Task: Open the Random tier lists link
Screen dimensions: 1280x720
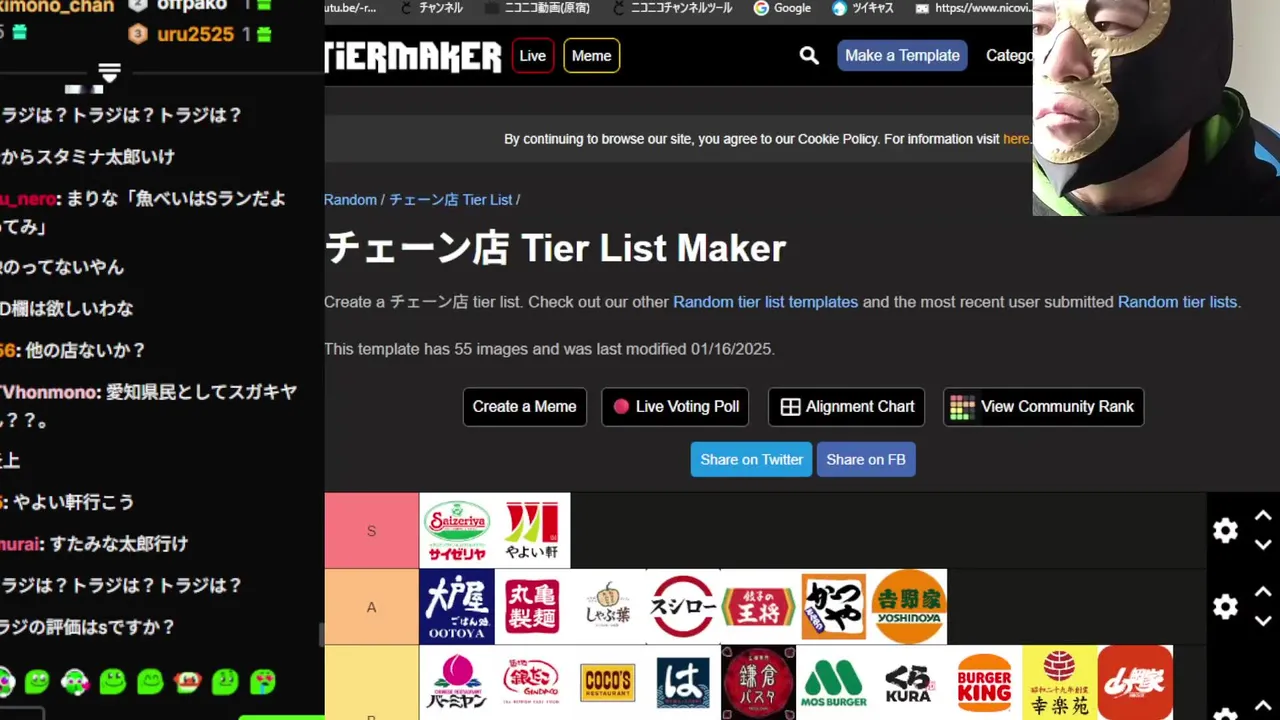Action: pos(1177,302)
